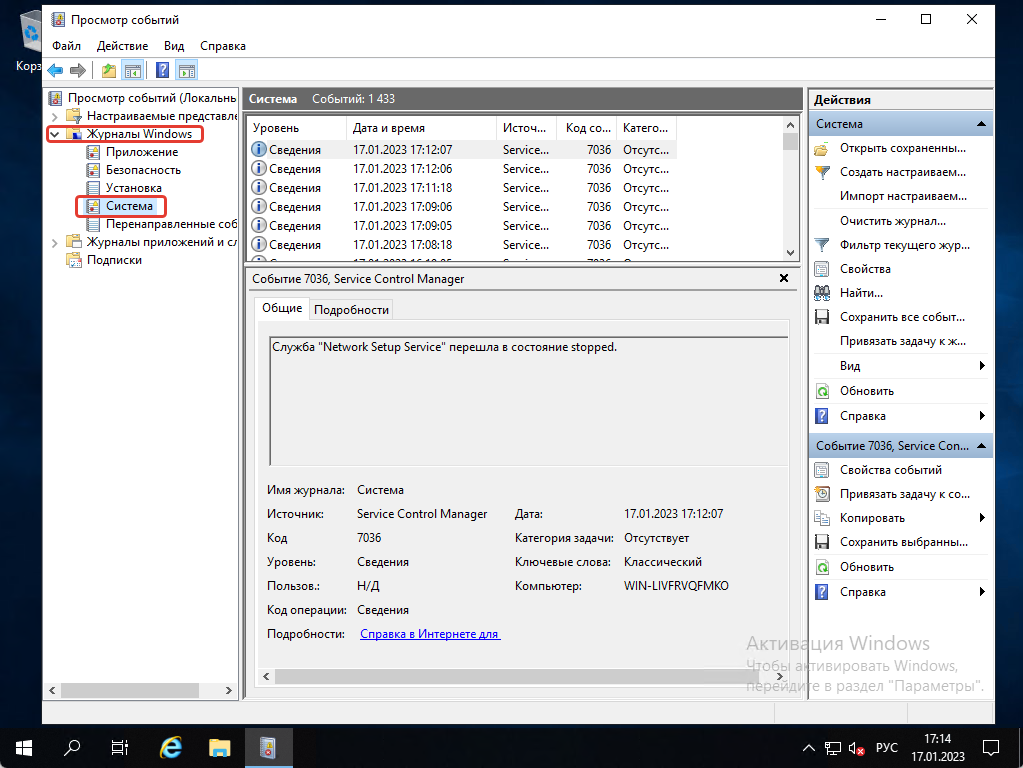Select the Приложение log in tree

click(142, 152)
